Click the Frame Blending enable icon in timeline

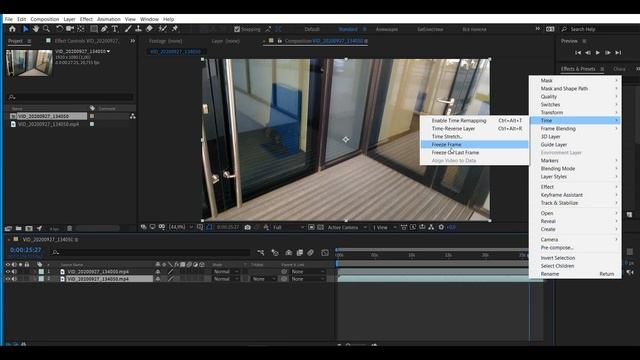coord(300,253)
